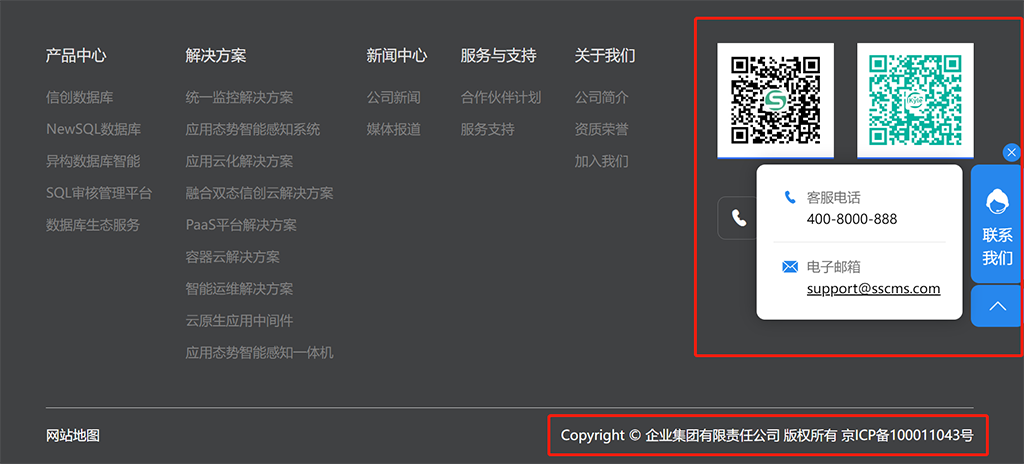Open the NewSQL数据库 link
Viewport: 1024px width, 464px height.
click(93, 129)
